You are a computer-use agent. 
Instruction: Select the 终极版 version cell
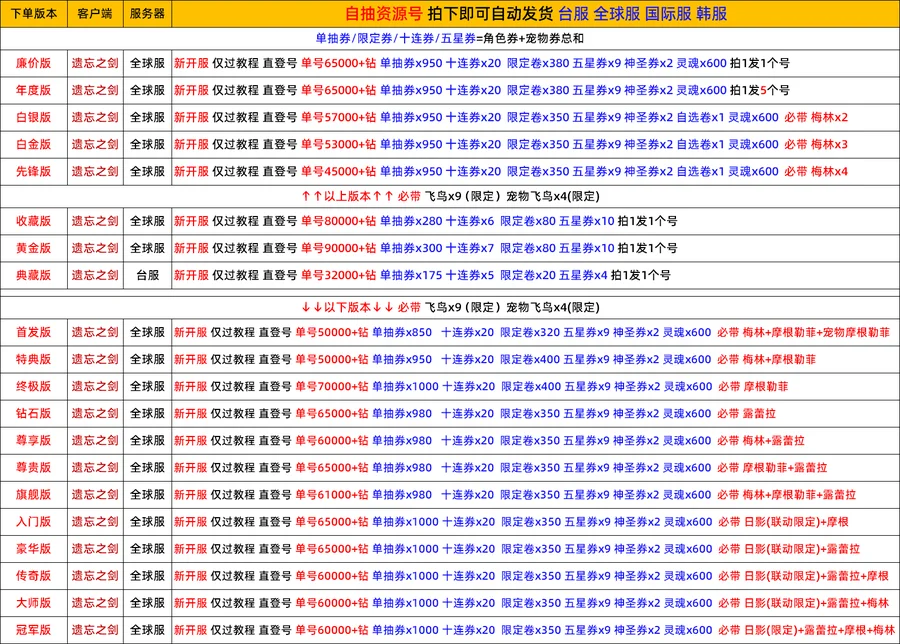(33, 386)
